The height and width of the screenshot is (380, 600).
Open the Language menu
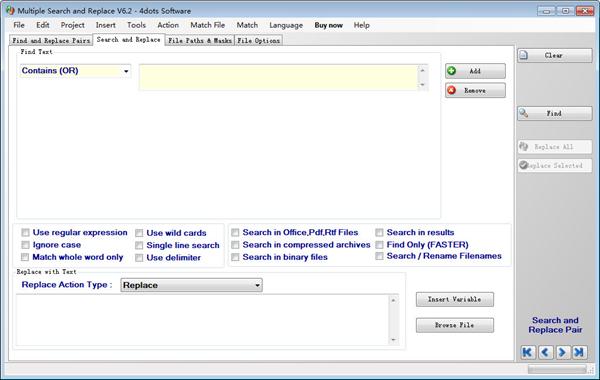[x=286, y=25]
